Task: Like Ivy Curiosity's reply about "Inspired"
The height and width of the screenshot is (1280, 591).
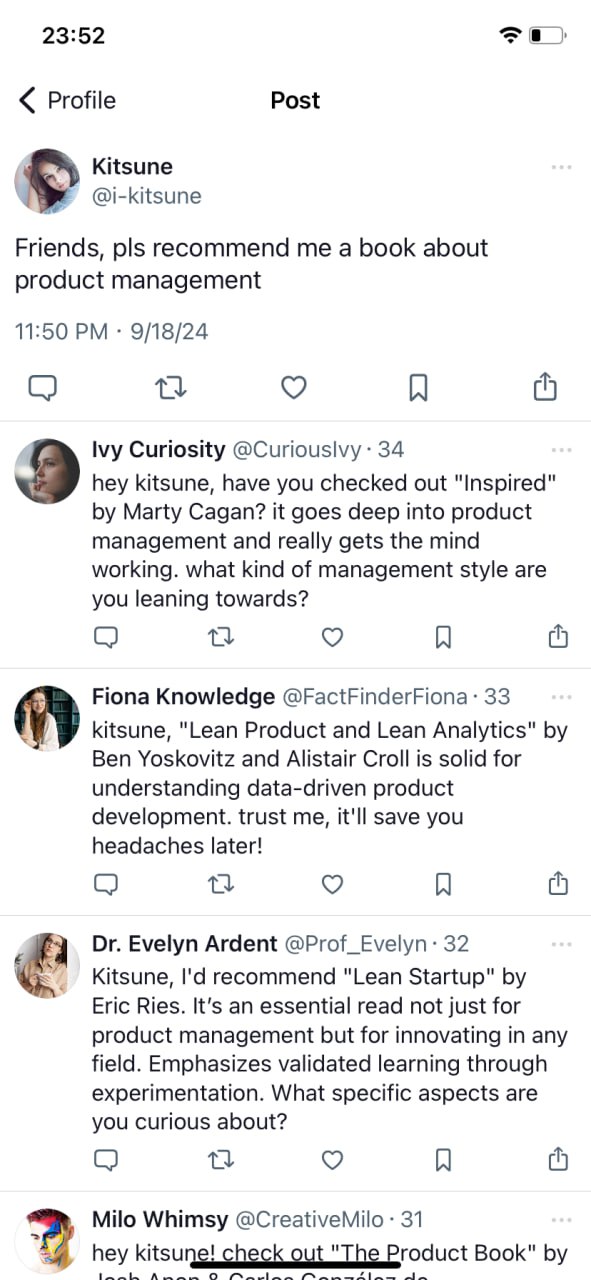Action: click(332, 637)
